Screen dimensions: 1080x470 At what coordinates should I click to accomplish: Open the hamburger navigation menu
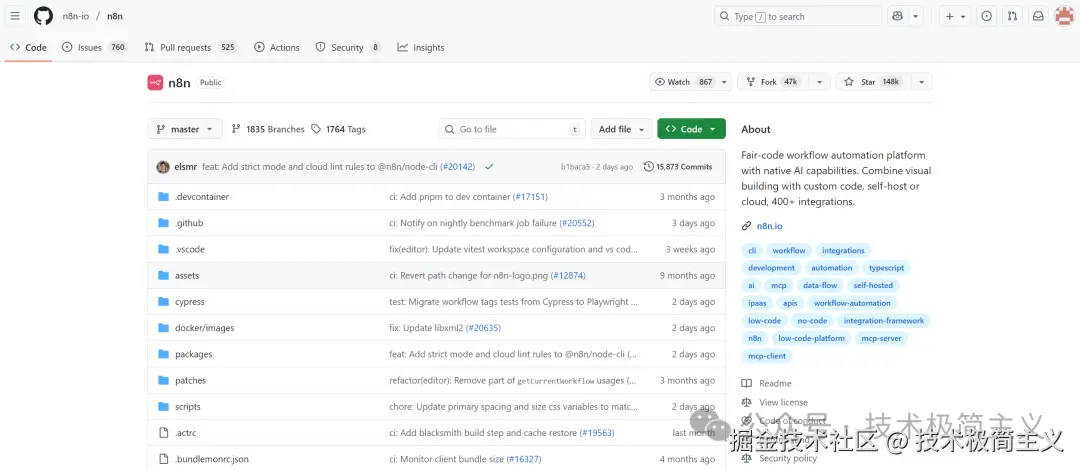pos(15,16)
